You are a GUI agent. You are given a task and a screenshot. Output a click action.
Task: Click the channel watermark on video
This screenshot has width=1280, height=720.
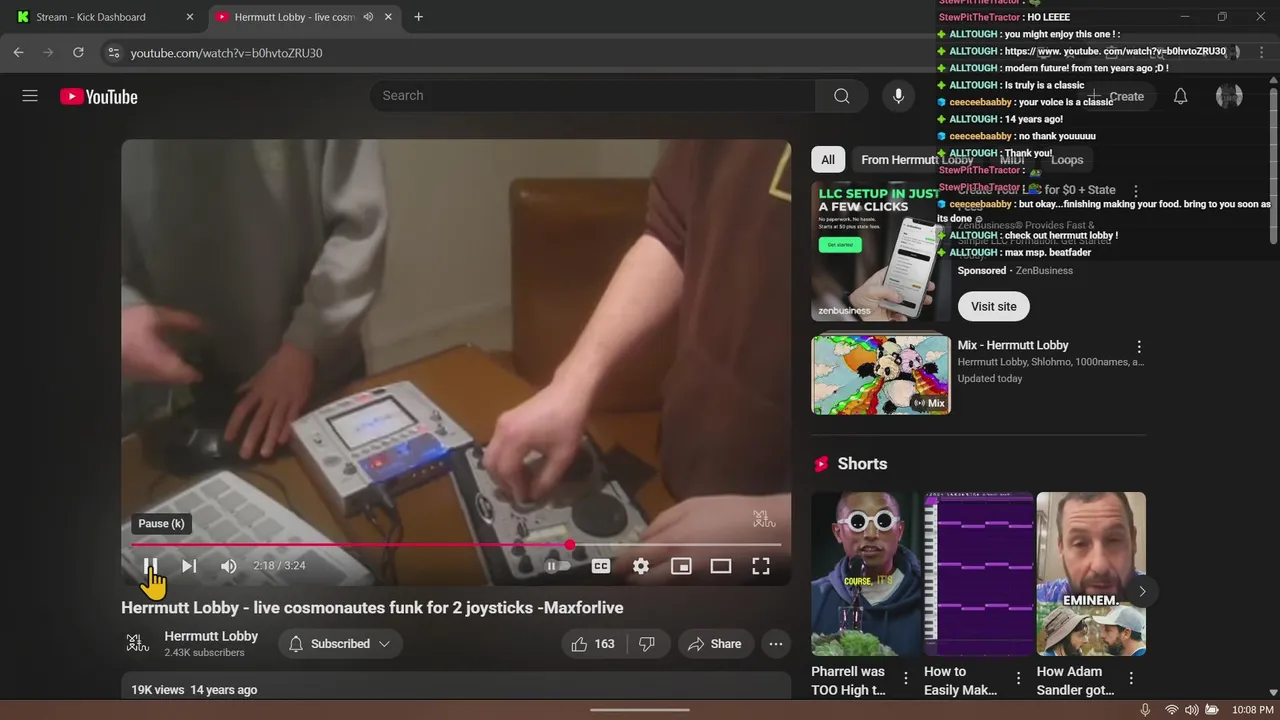coord(764,519)
